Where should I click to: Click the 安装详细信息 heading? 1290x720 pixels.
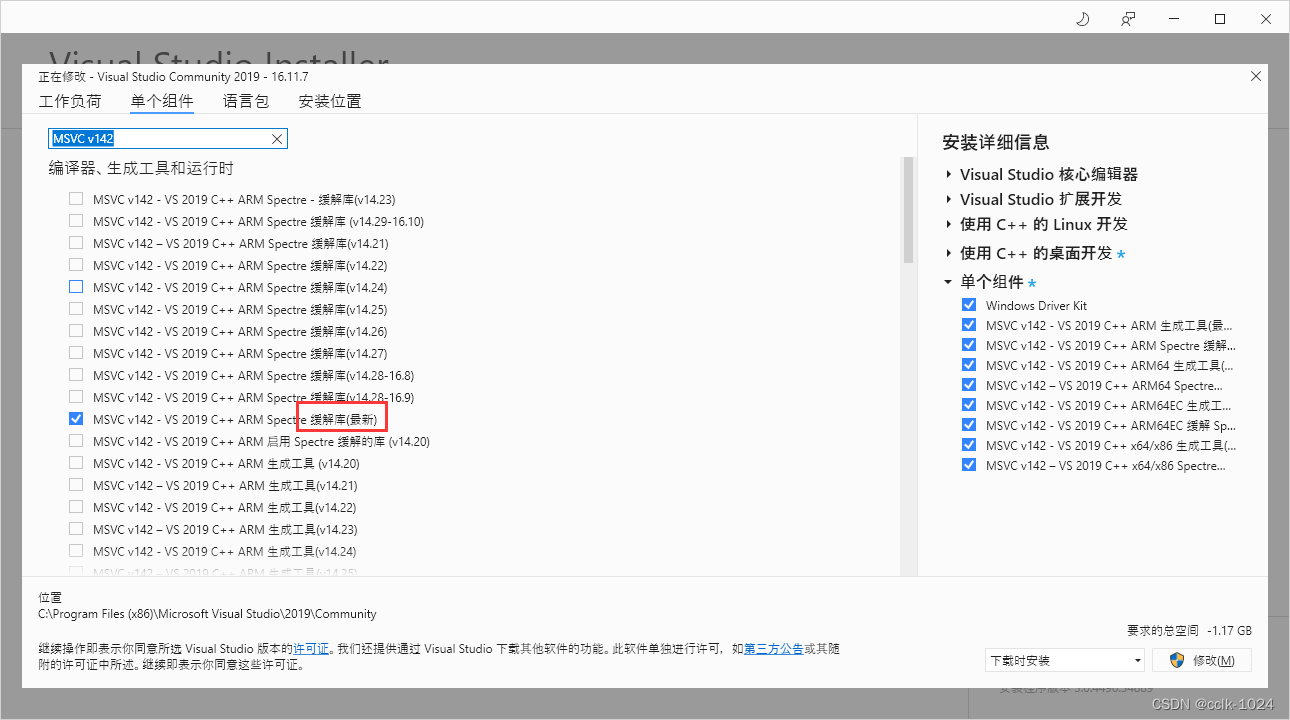(x=996, y=142)
